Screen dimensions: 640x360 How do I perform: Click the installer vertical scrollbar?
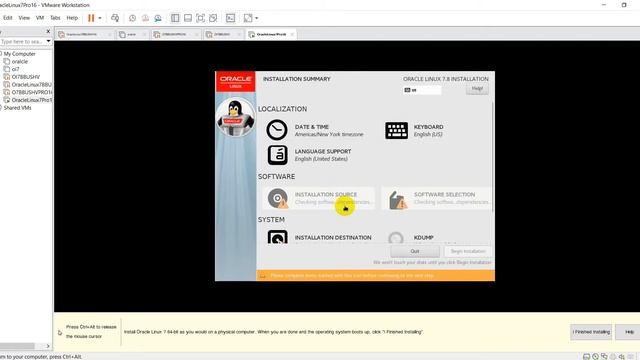(x=493, y=157)
